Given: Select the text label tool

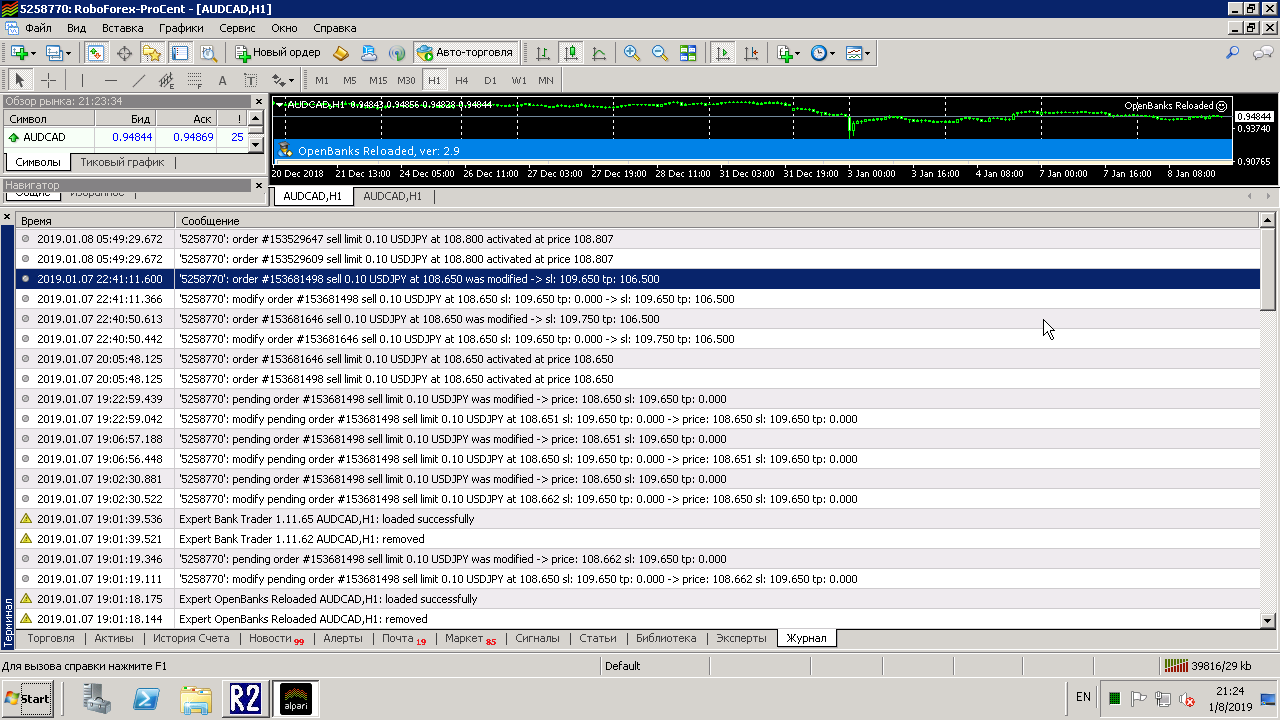Looking at the screenshot, I should 250,80.
